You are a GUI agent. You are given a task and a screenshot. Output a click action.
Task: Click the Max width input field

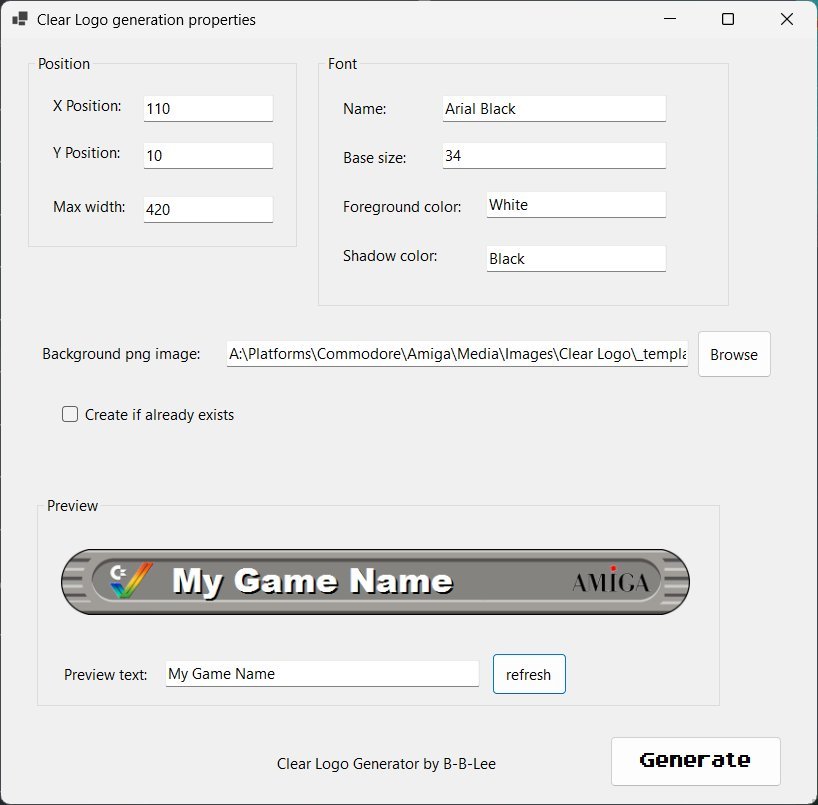coord(208,209)
